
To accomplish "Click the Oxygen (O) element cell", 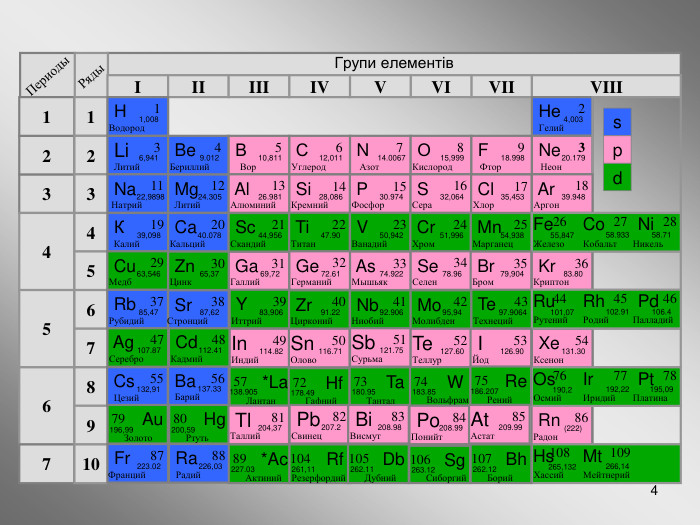I will 440,155.
